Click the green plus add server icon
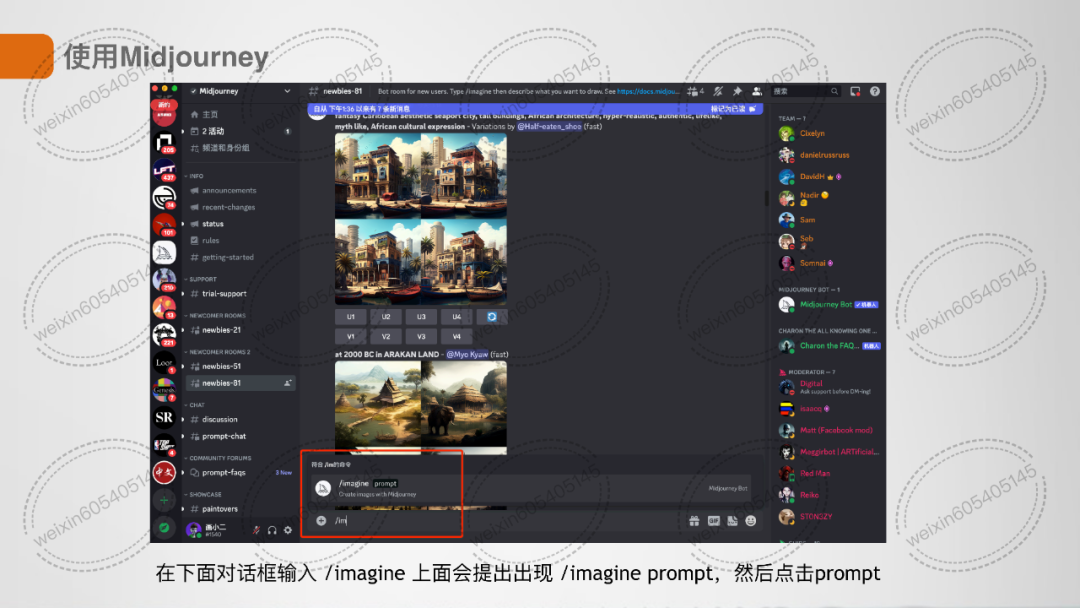 pos(164,501)
